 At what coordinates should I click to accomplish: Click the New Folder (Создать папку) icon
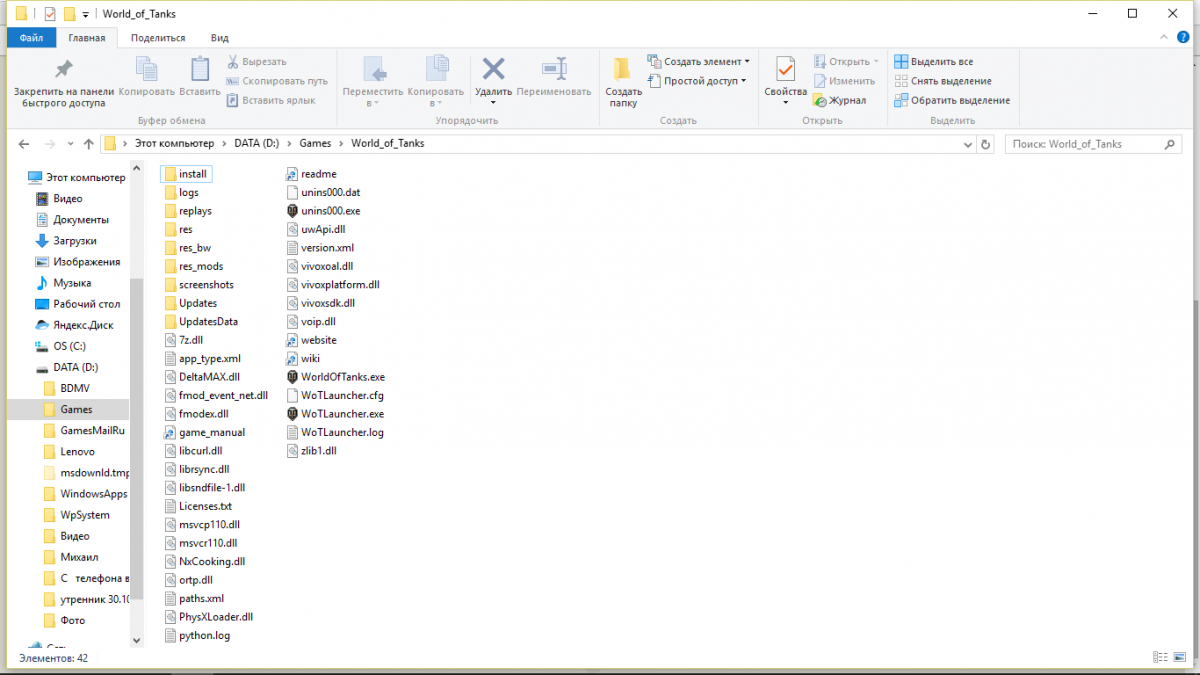pos(622,70)
